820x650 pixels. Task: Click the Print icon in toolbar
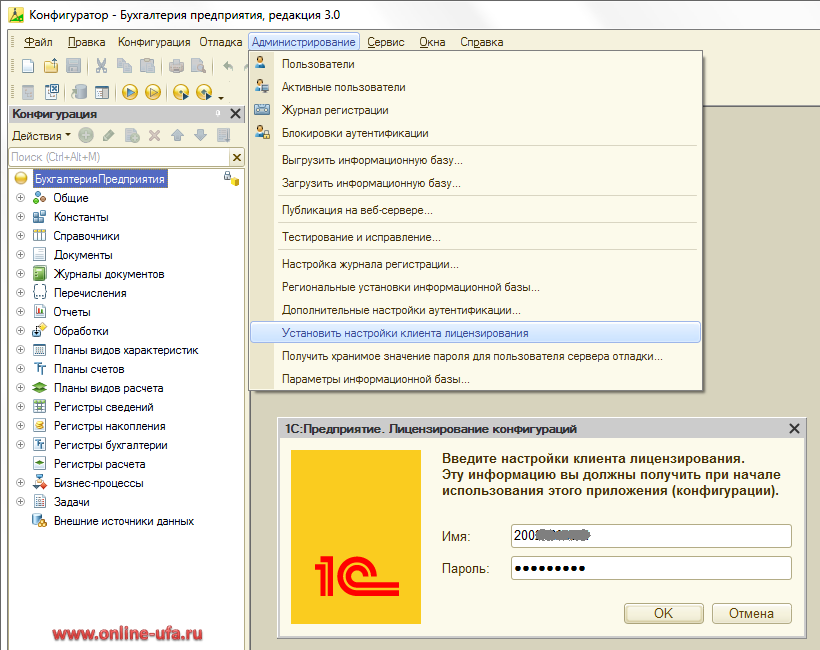(x=176, y=66)
